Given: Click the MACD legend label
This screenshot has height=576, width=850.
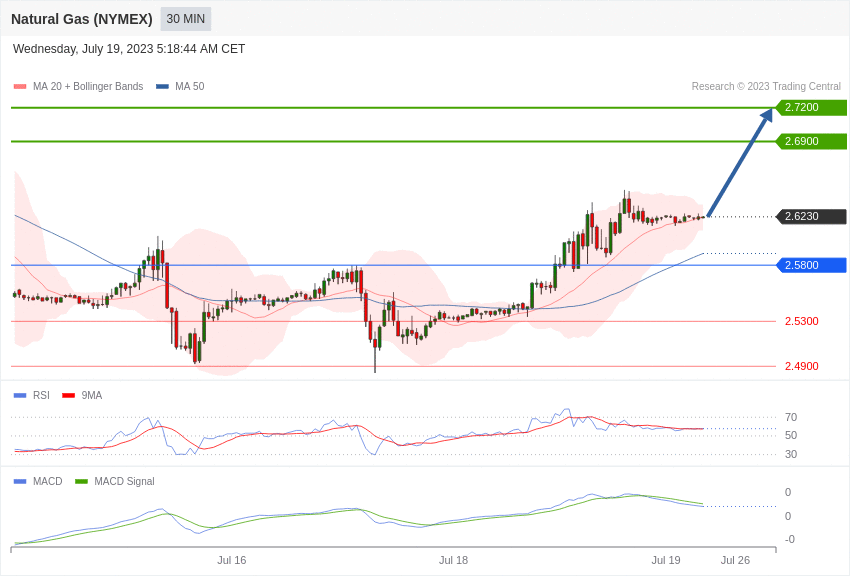Looking at the screenshot, I should pyautogui.click(x=48, y=481).
